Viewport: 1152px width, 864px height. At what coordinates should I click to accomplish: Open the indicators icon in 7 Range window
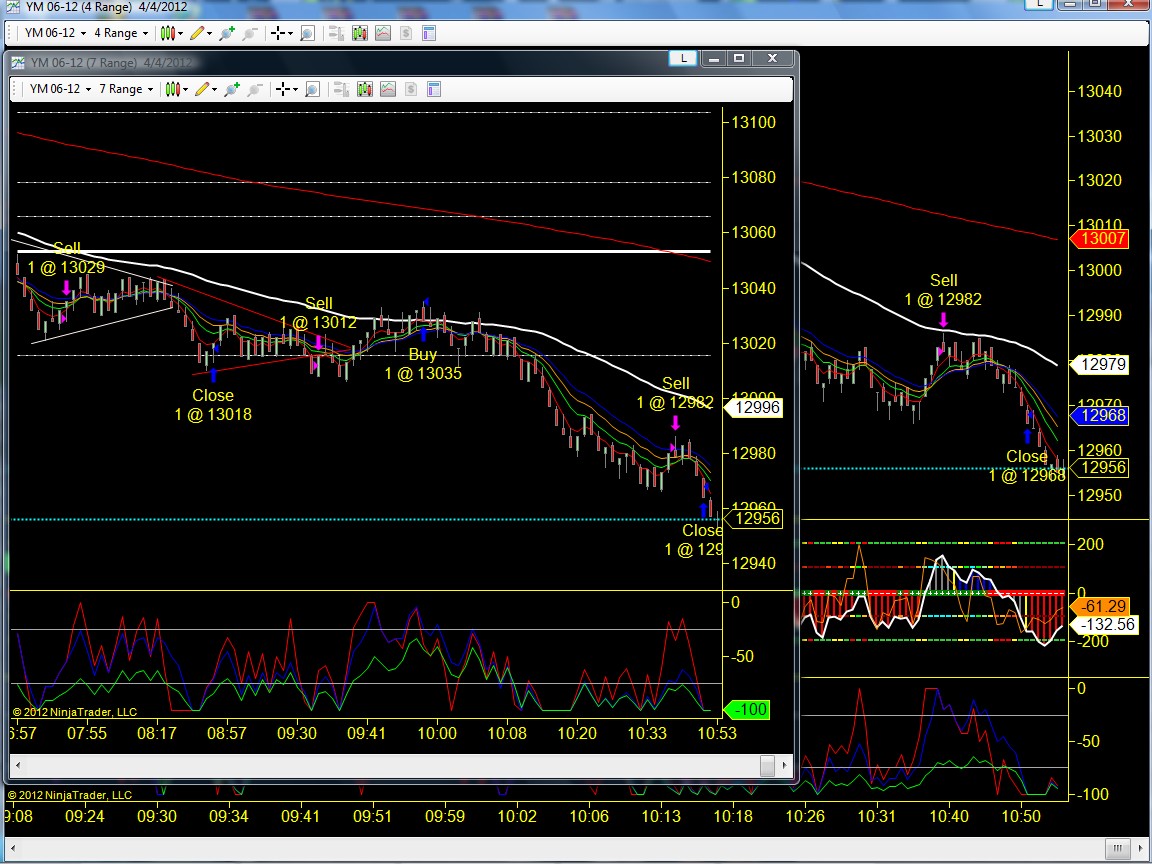(x=388, y=89)
